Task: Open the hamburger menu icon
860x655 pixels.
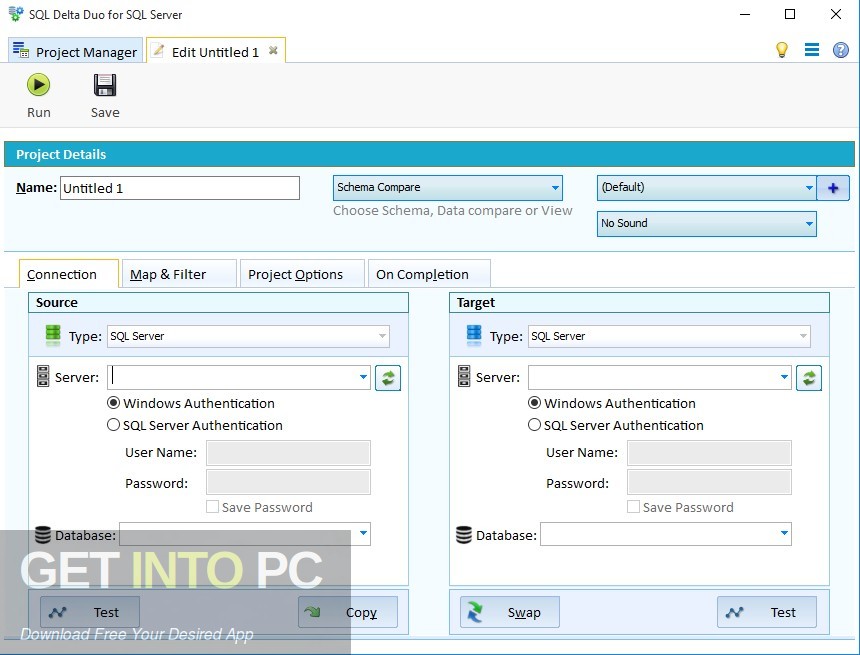Action: (x=812, y=50)
